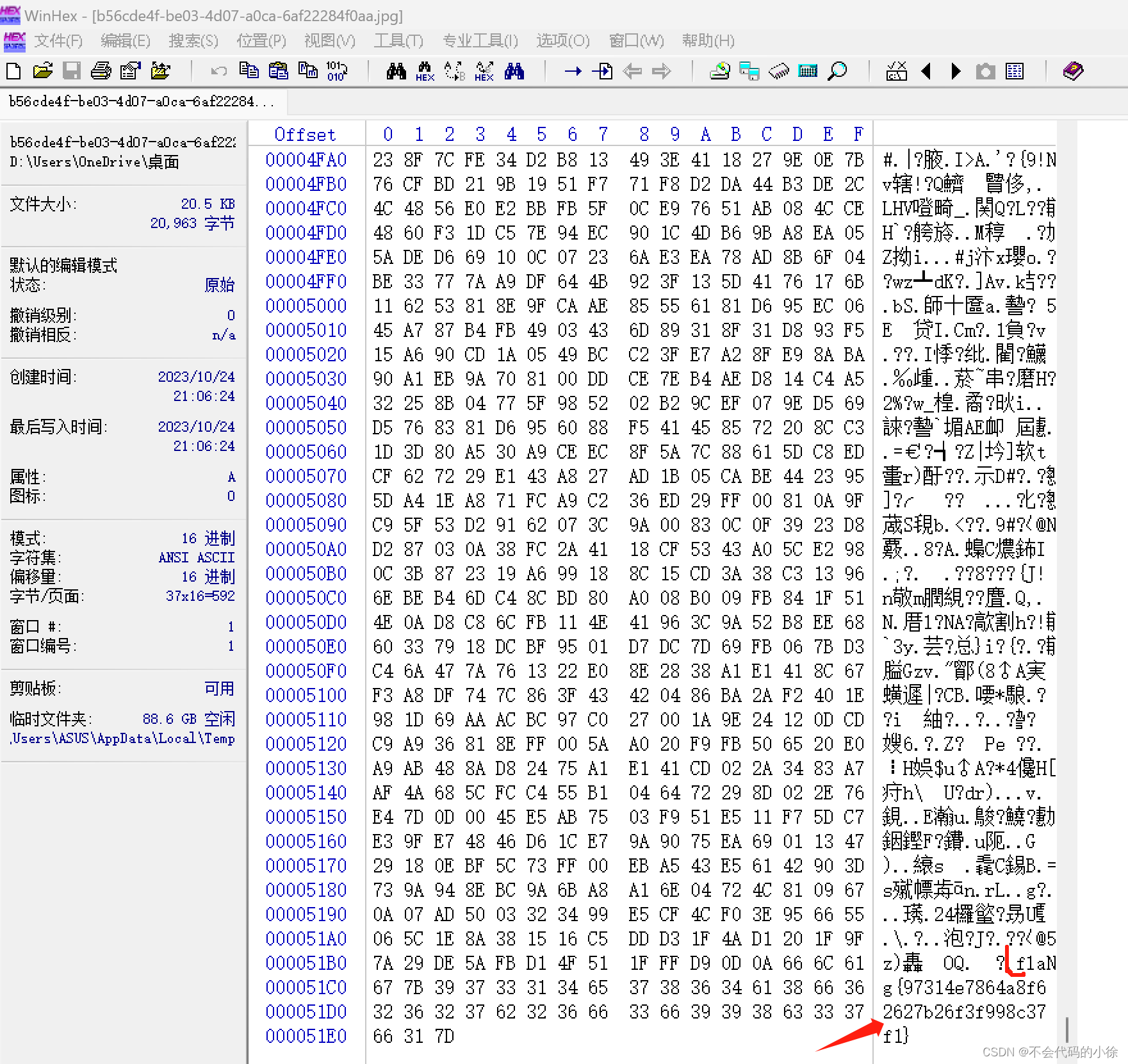Viewport: 1128px width, 1064px height.
Task: Click the options tools icon
Action: pyautogui.click(x=896, y=70)
